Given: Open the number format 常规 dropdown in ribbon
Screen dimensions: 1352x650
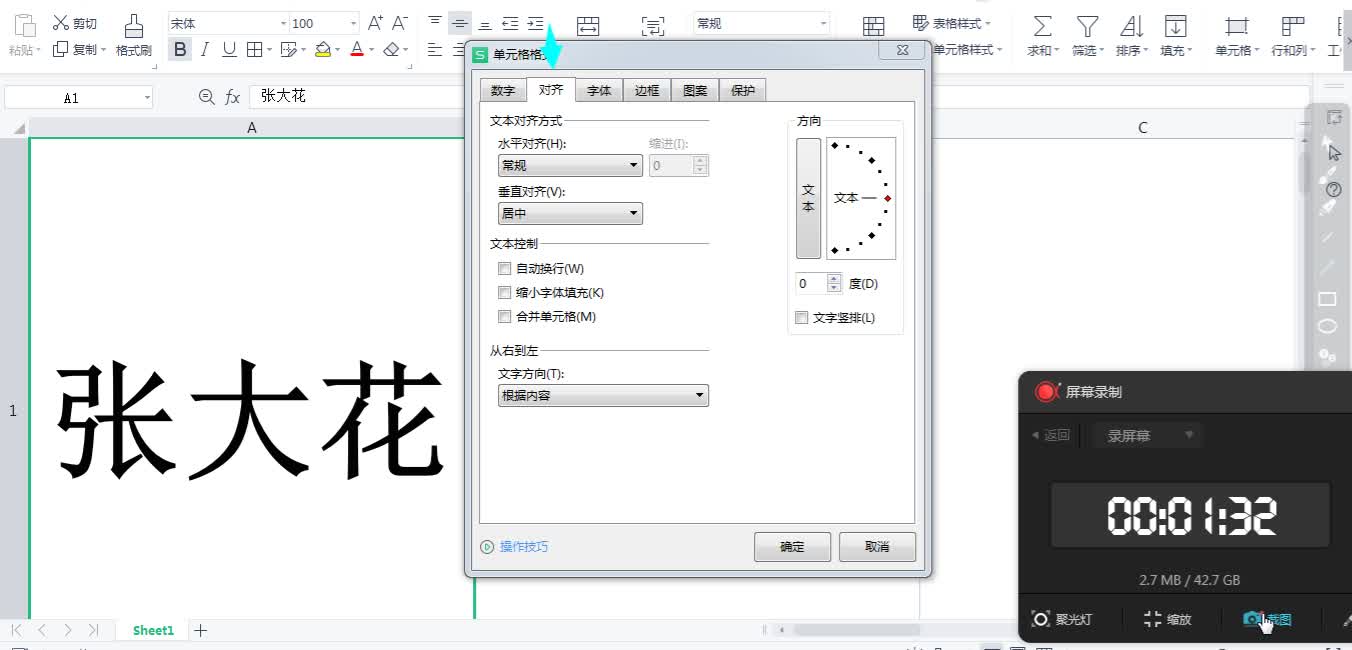Looking at the screenshot, I should (x=824, y=23).
